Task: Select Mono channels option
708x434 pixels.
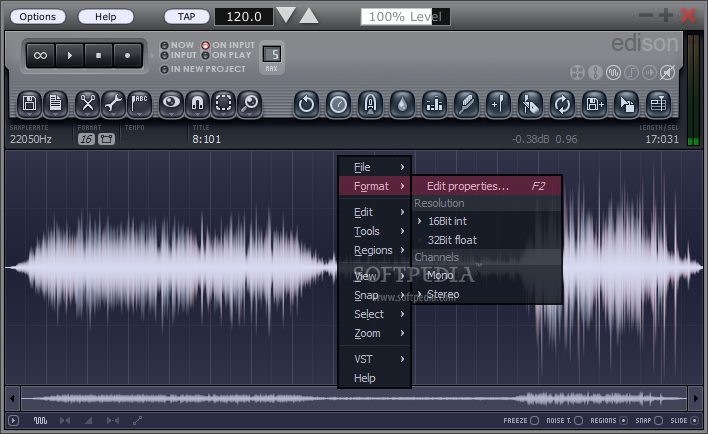Action: (487, 275)
